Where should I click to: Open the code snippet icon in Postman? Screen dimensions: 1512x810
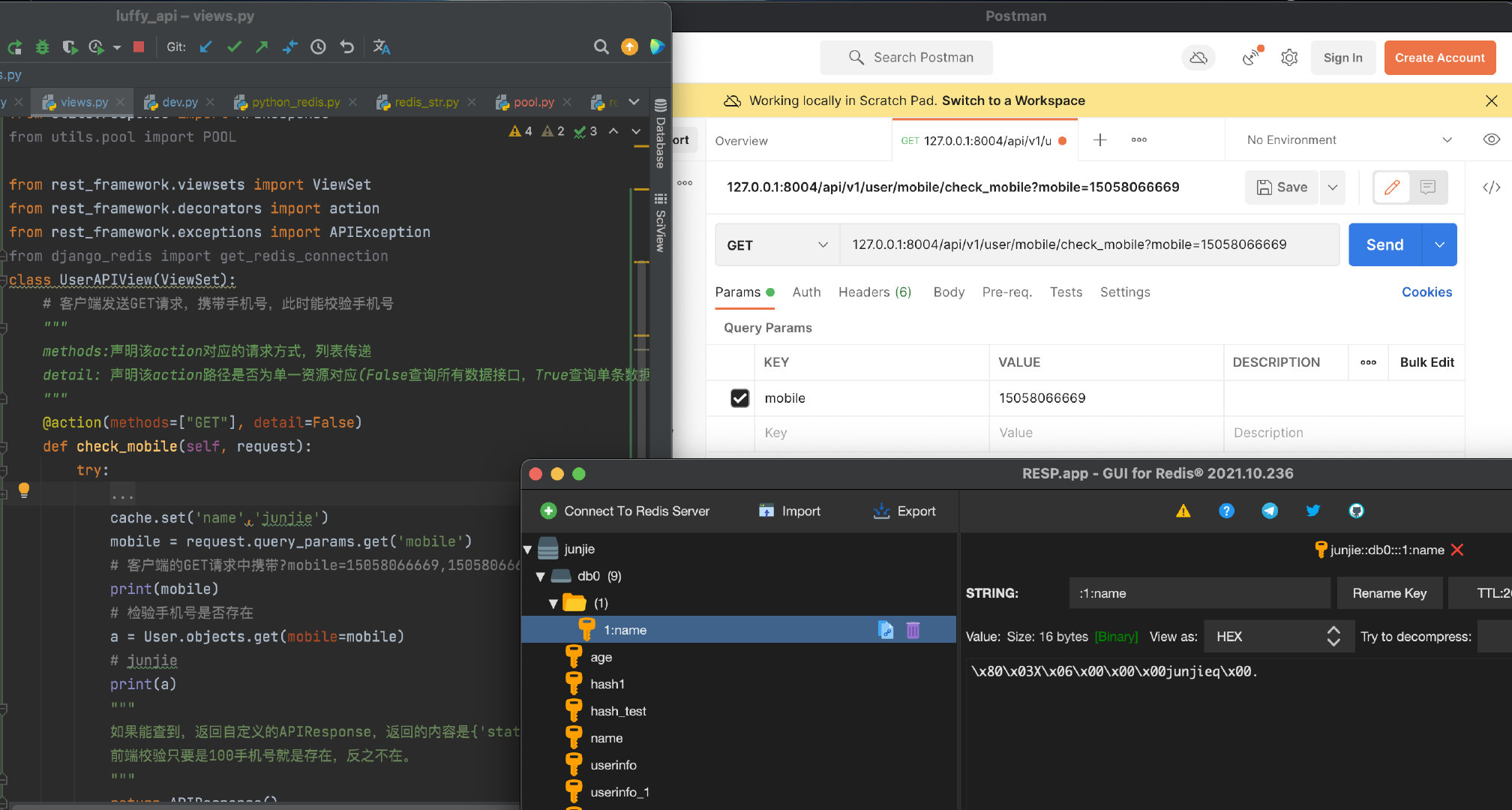(1492, 187)
